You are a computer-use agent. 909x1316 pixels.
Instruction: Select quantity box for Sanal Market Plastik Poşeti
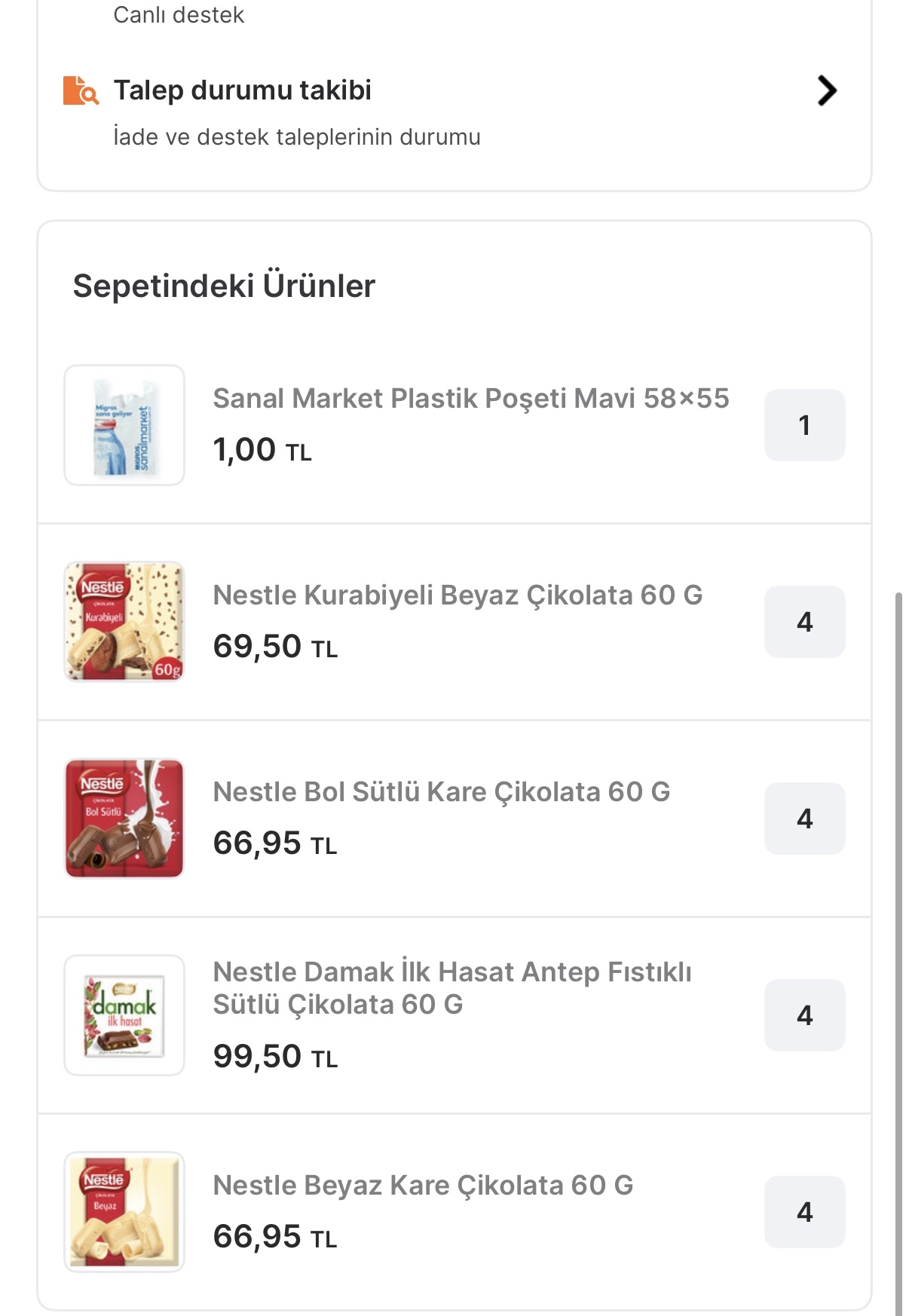click(804, 425)
